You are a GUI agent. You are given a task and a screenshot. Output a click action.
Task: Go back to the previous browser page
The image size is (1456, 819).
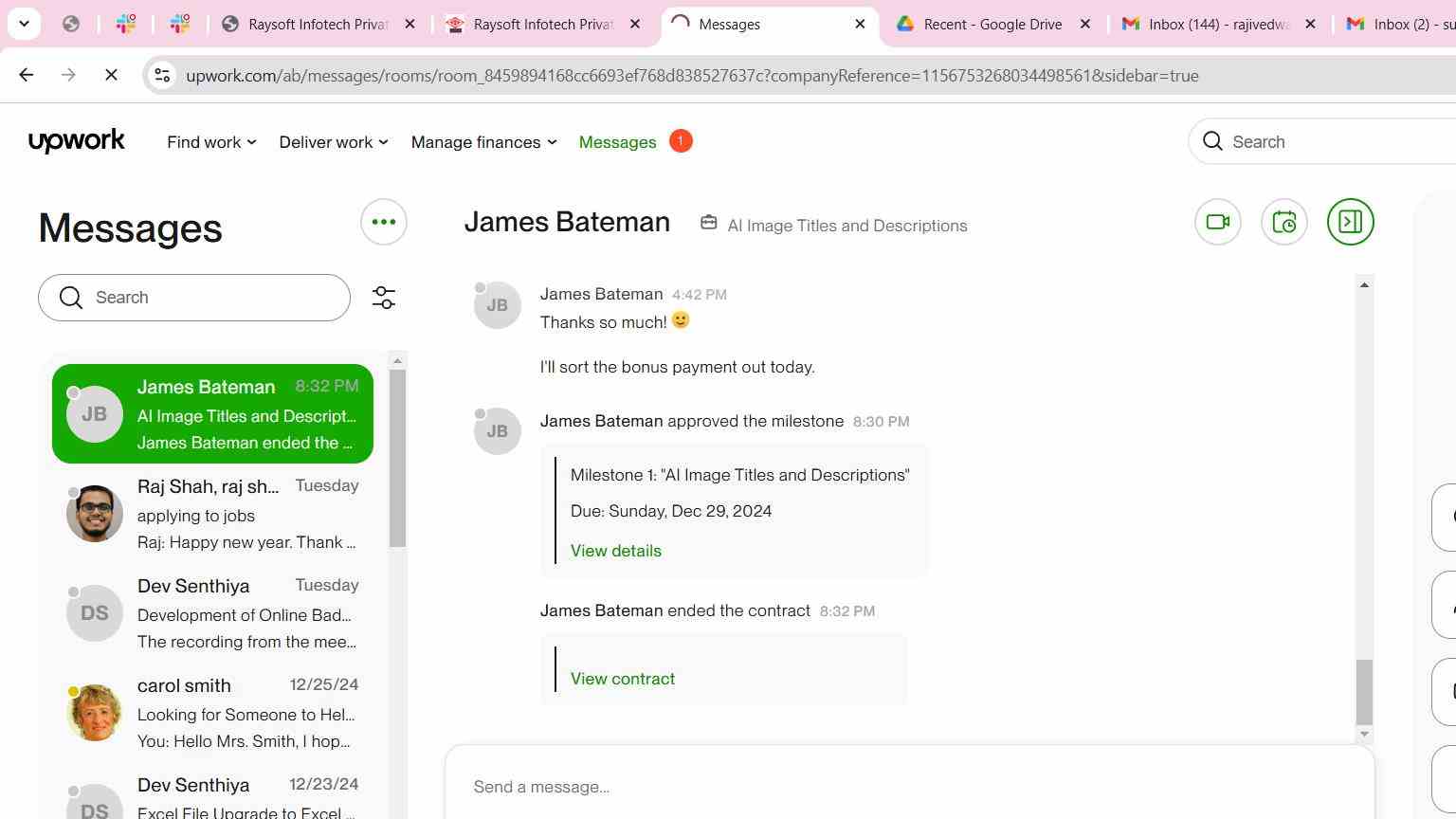pyautogui.click(x=27, y=75)
